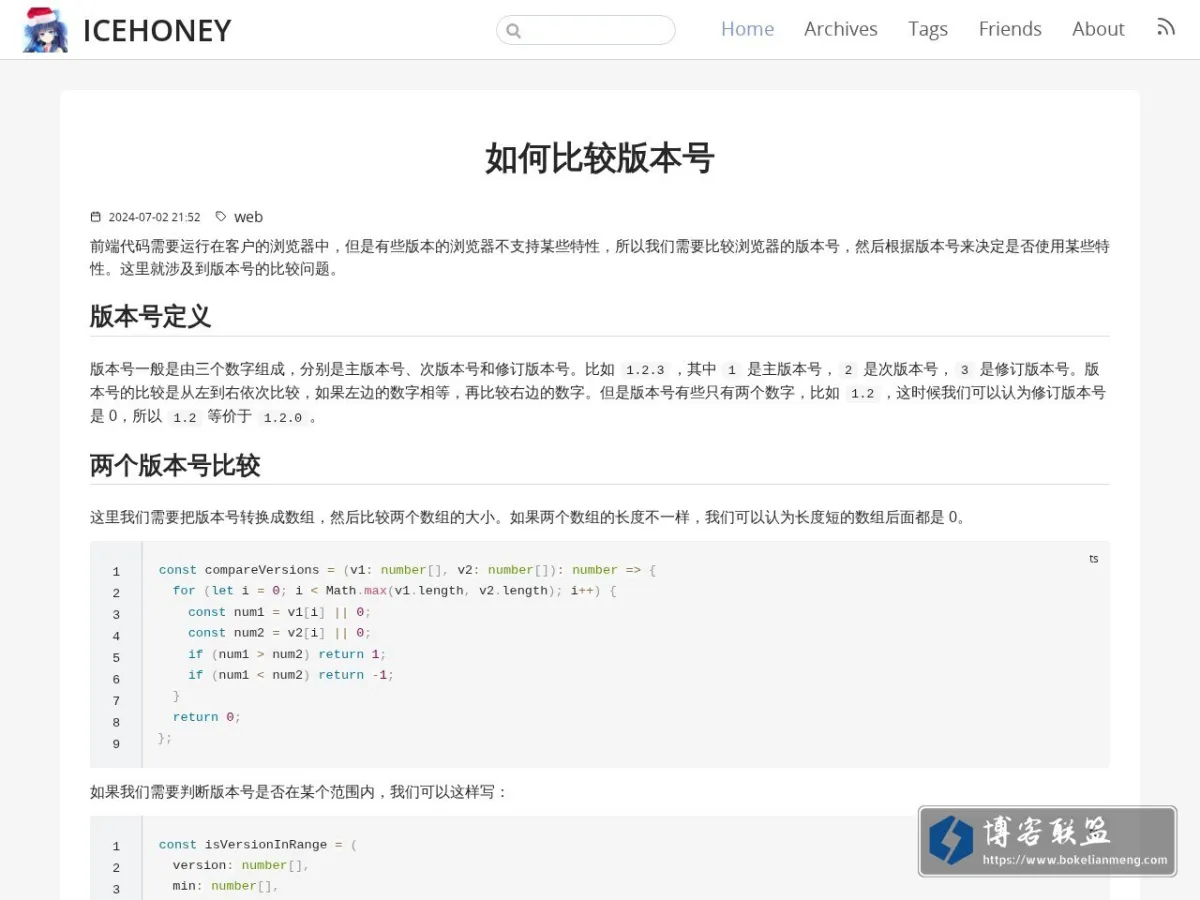This screenshot has width=1200, height=900.
Task: Click code line const num1 = v1[i]
Action: pyautogui.click(x=279, y=612)
